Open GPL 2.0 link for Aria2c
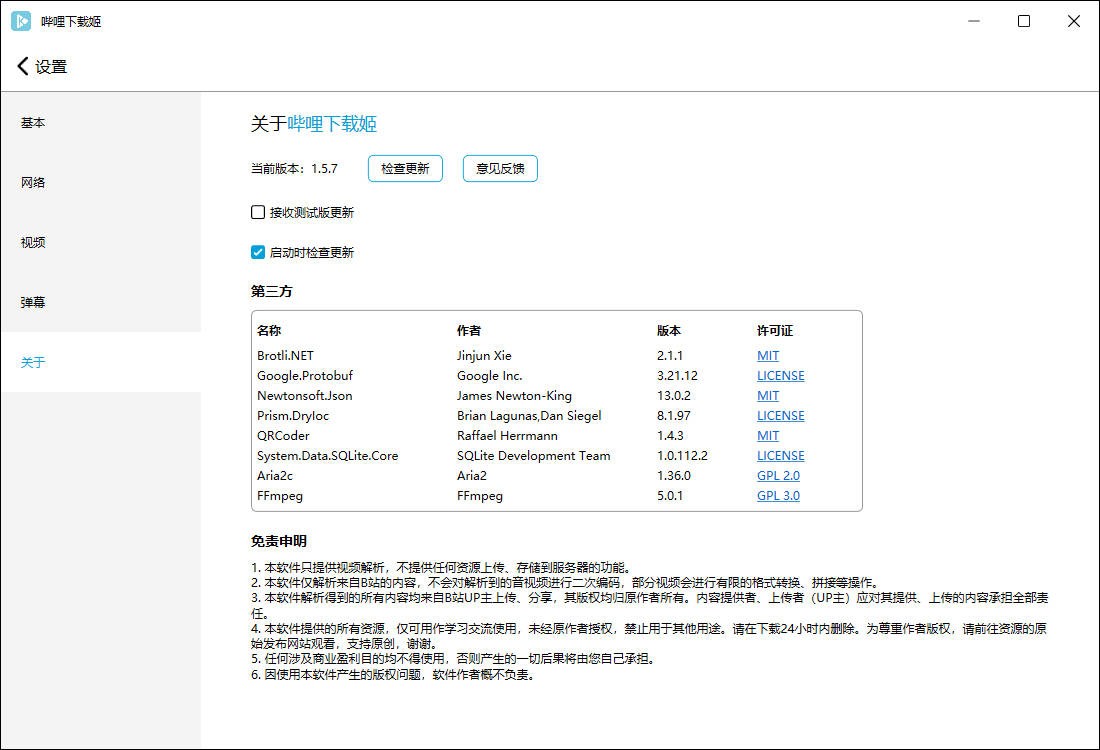 pyautogui.click(x=778, y=475)
